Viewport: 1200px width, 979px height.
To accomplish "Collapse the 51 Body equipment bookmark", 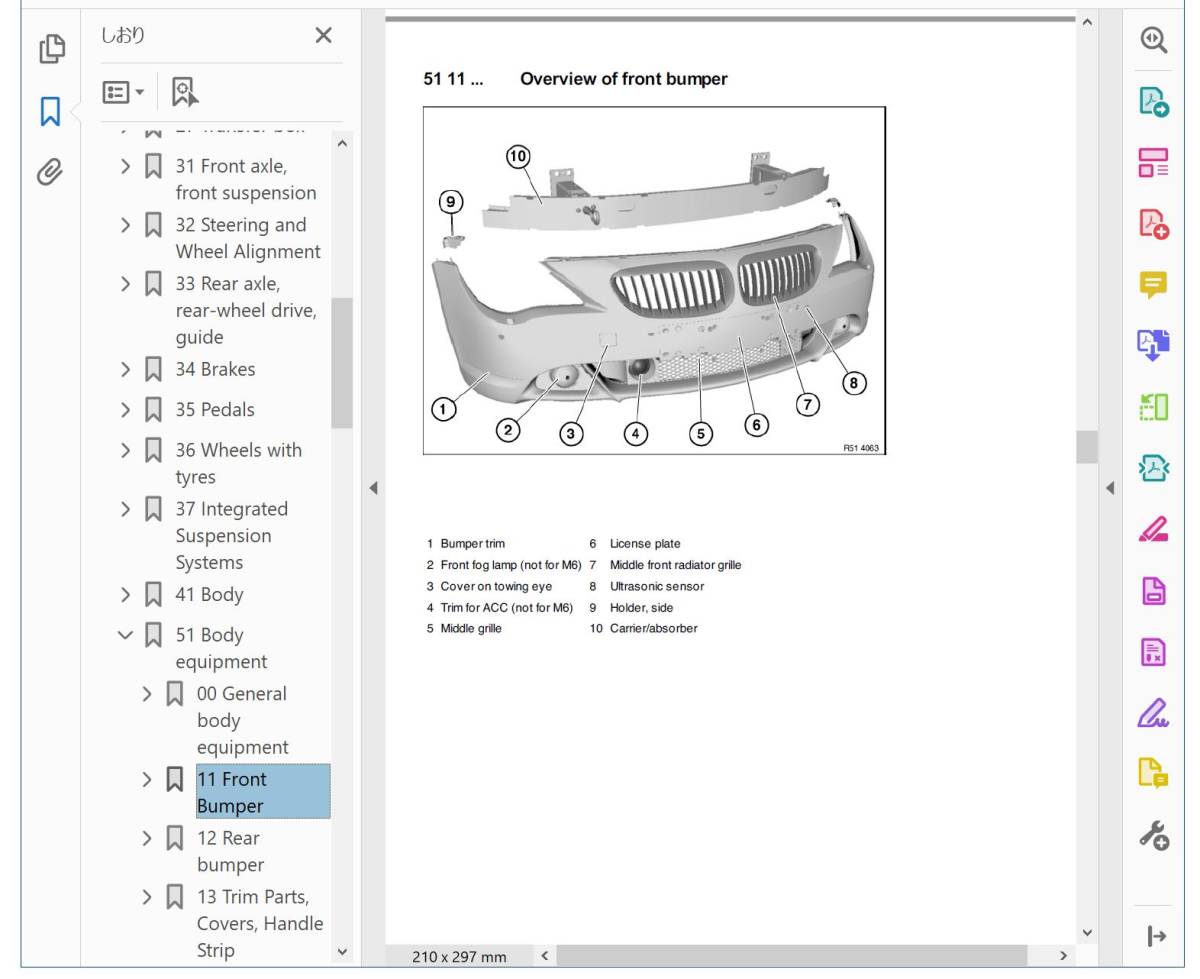I will click(x=126, y=634).
